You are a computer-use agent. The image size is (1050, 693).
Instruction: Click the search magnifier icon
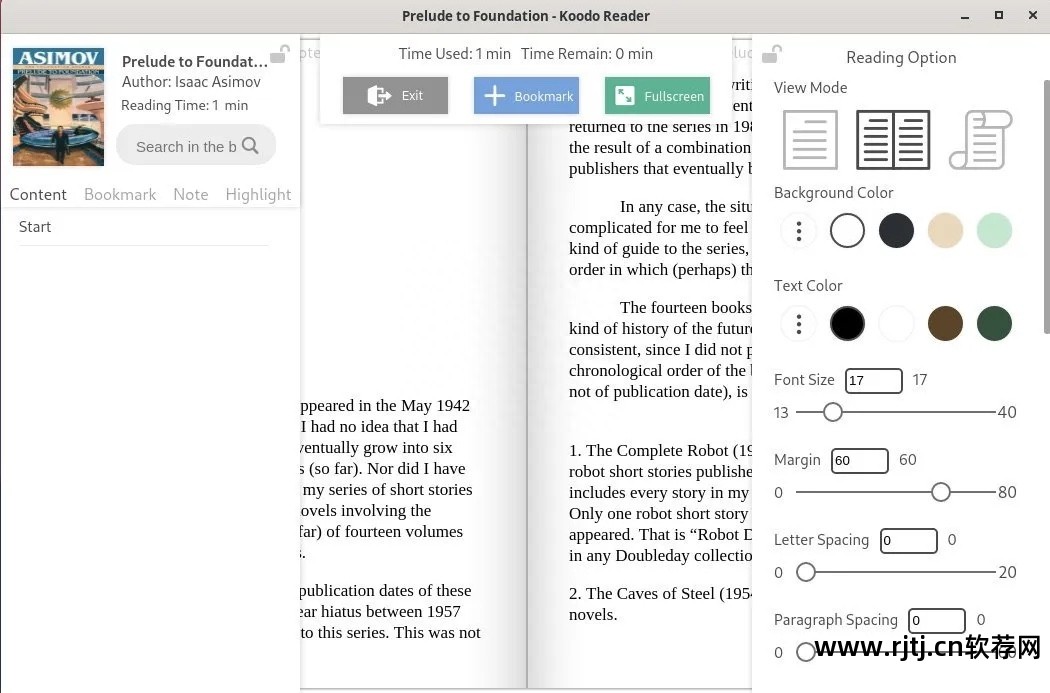(x=250, y=145)
